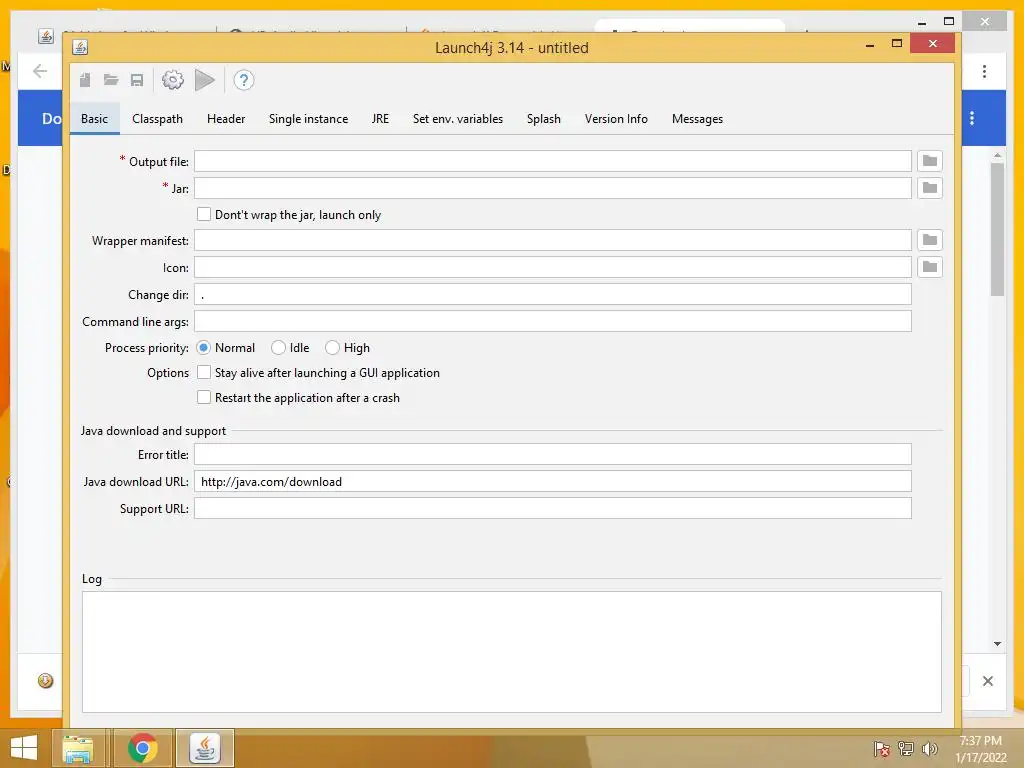Open the Windows Start button
Viewport: 1024px width, 768px height.
24,748
